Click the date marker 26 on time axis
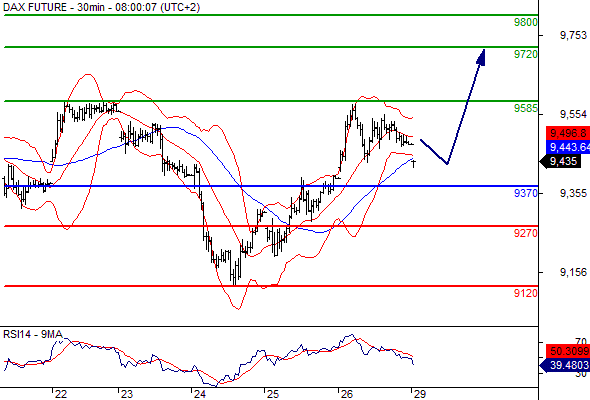590x400 pixels. point(347,394)
